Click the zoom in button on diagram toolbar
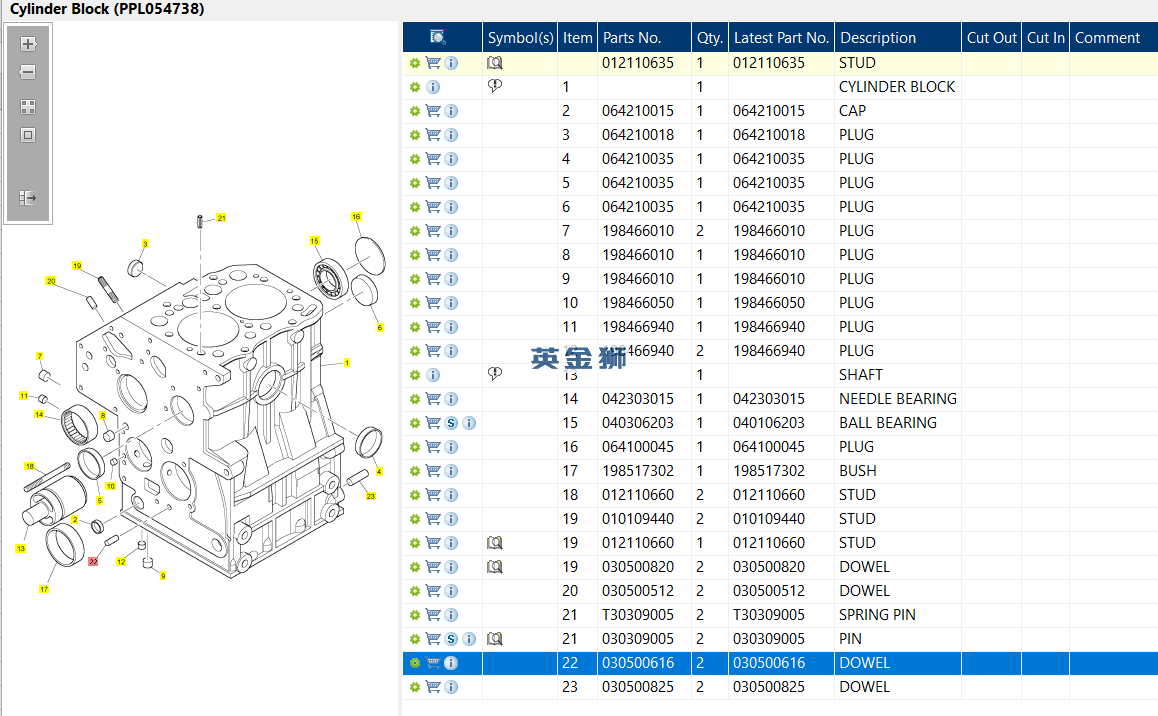The width and height of the screenshot is (1158, 716). point(28,44)
